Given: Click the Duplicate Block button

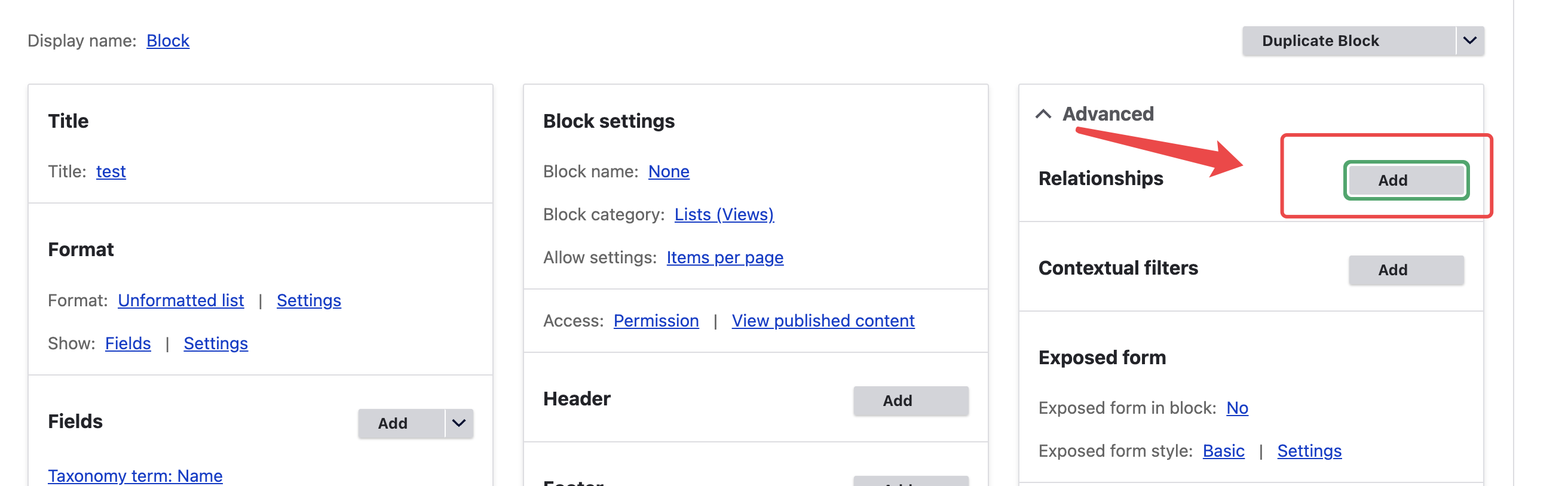Looking at the screenshot, I should (1319, 41).
